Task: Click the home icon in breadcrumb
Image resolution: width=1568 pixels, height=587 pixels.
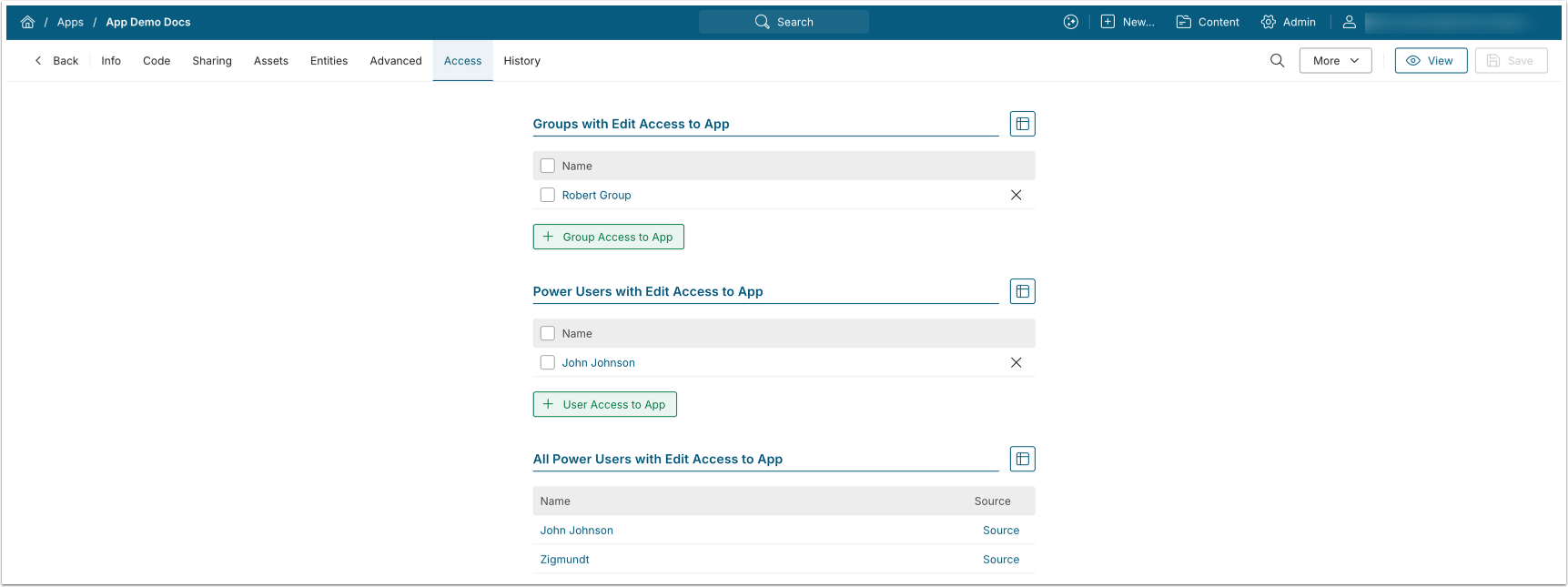Action: coord(27,22)
